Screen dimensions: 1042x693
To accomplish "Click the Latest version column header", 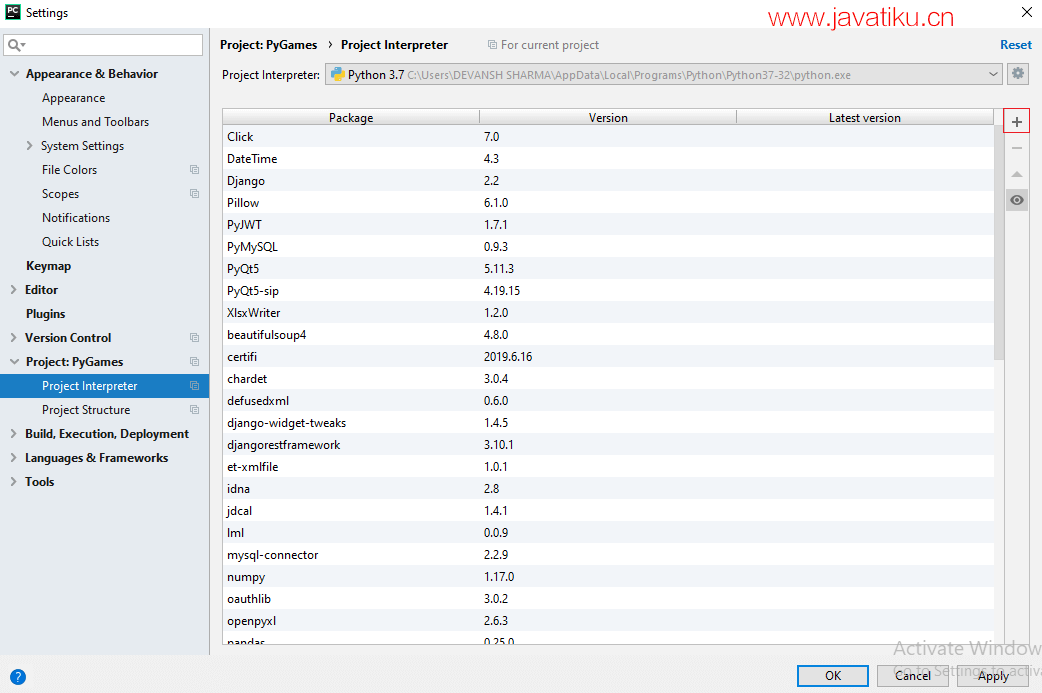I will coord(865,118).
